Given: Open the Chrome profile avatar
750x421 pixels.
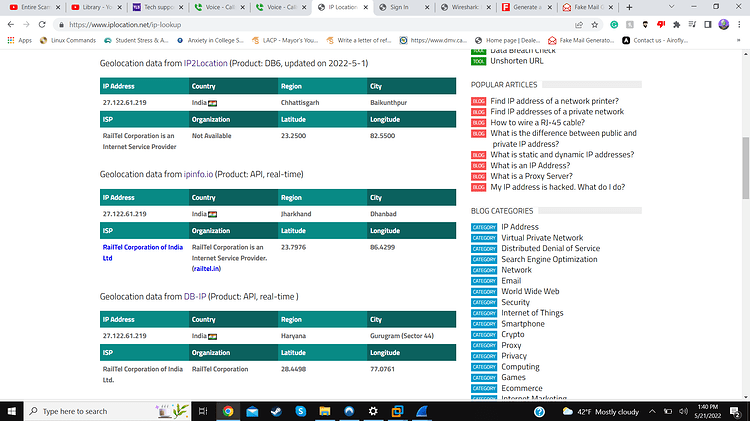Looking at the screenshot, I should tap(724, 24).
